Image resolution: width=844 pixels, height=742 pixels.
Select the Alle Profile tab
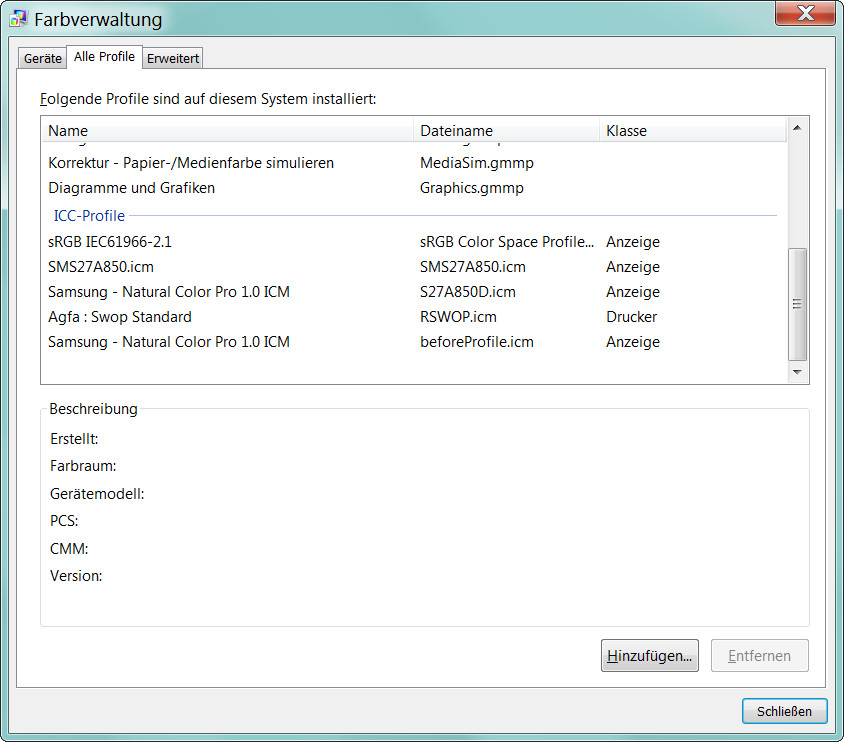(x=104, y=57)
